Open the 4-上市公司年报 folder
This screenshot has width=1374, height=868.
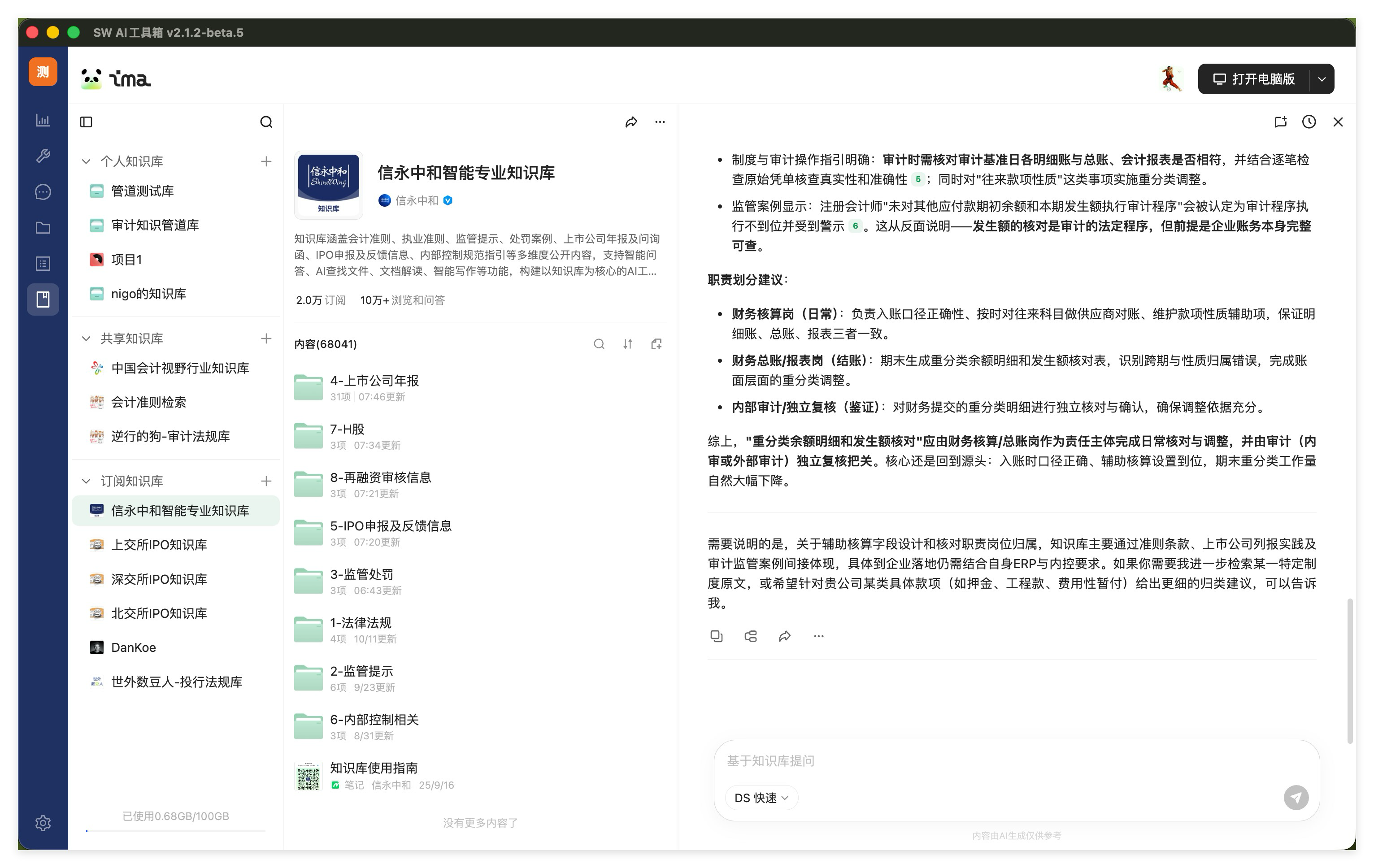[x=480, y=388]
